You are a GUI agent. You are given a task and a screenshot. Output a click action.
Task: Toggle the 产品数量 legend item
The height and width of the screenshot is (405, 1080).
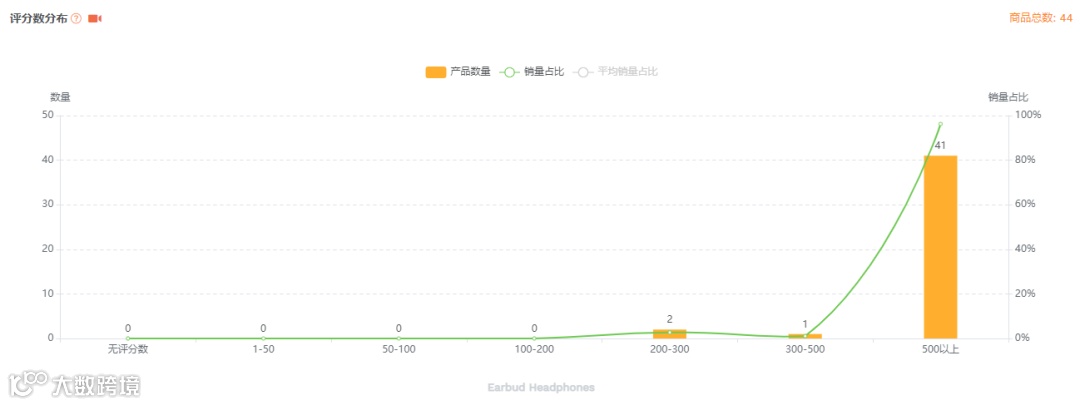coord(458,72)
